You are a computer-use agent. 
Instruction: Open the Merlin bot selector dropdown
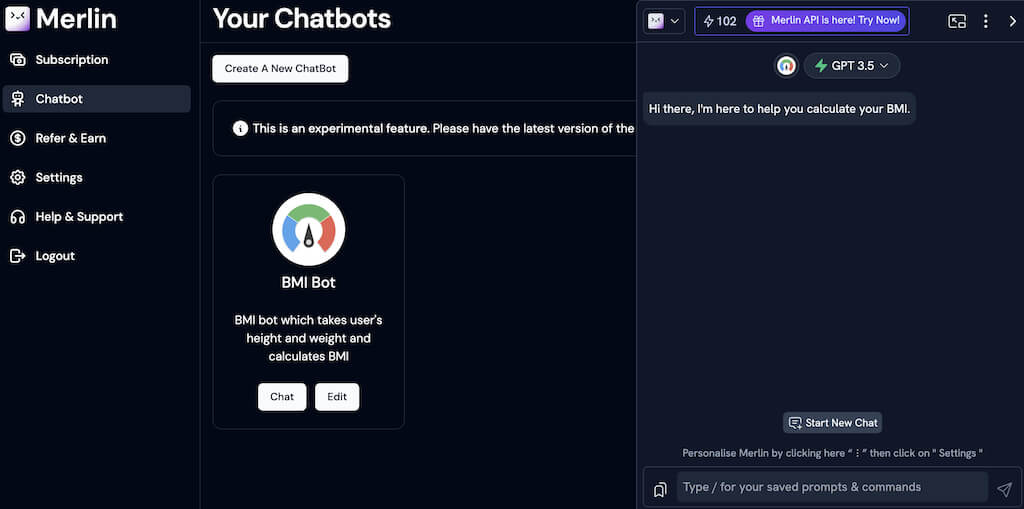pos(664,21)
